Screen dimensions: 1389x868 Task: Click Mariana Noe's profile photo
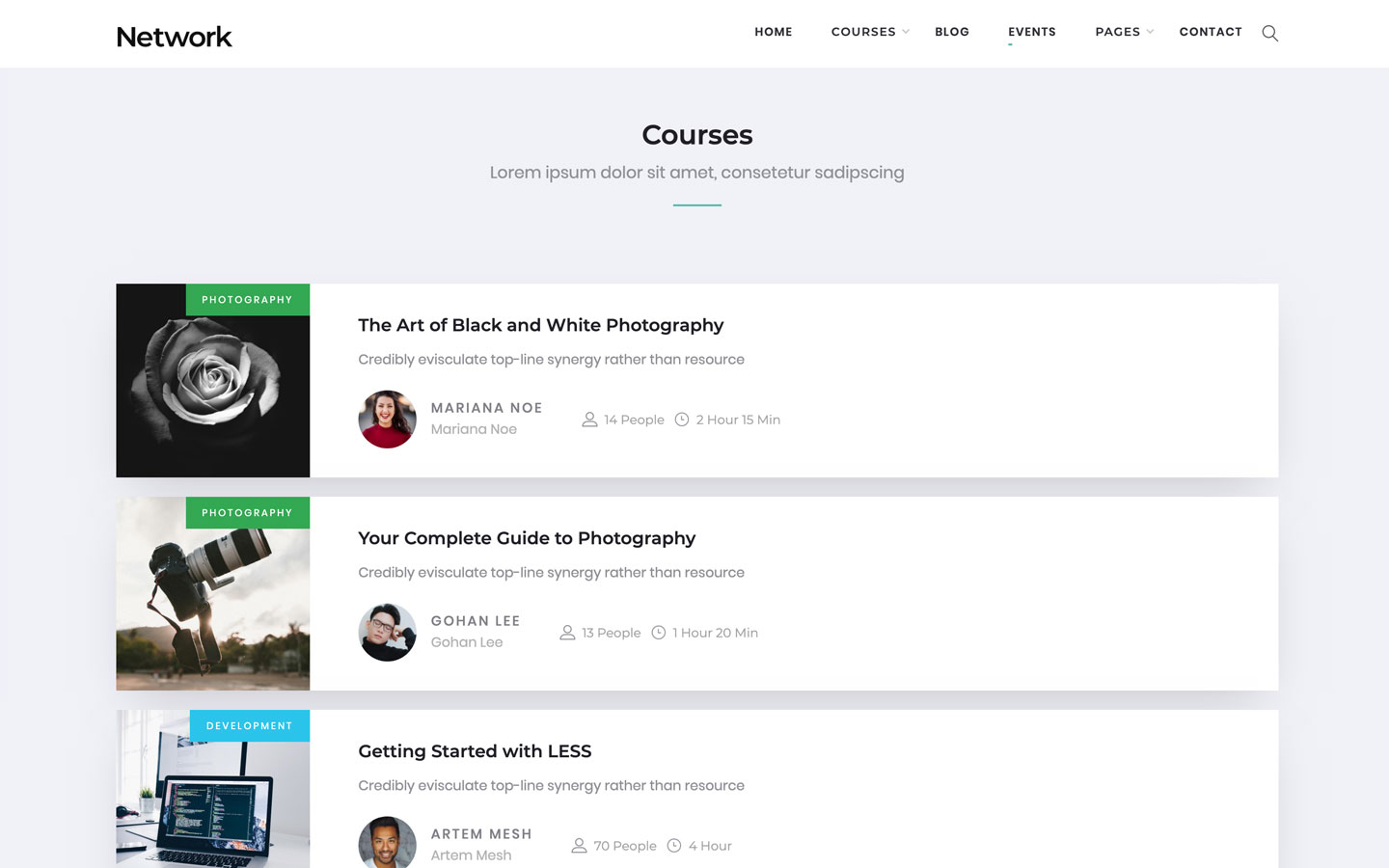tap(387, 420)
